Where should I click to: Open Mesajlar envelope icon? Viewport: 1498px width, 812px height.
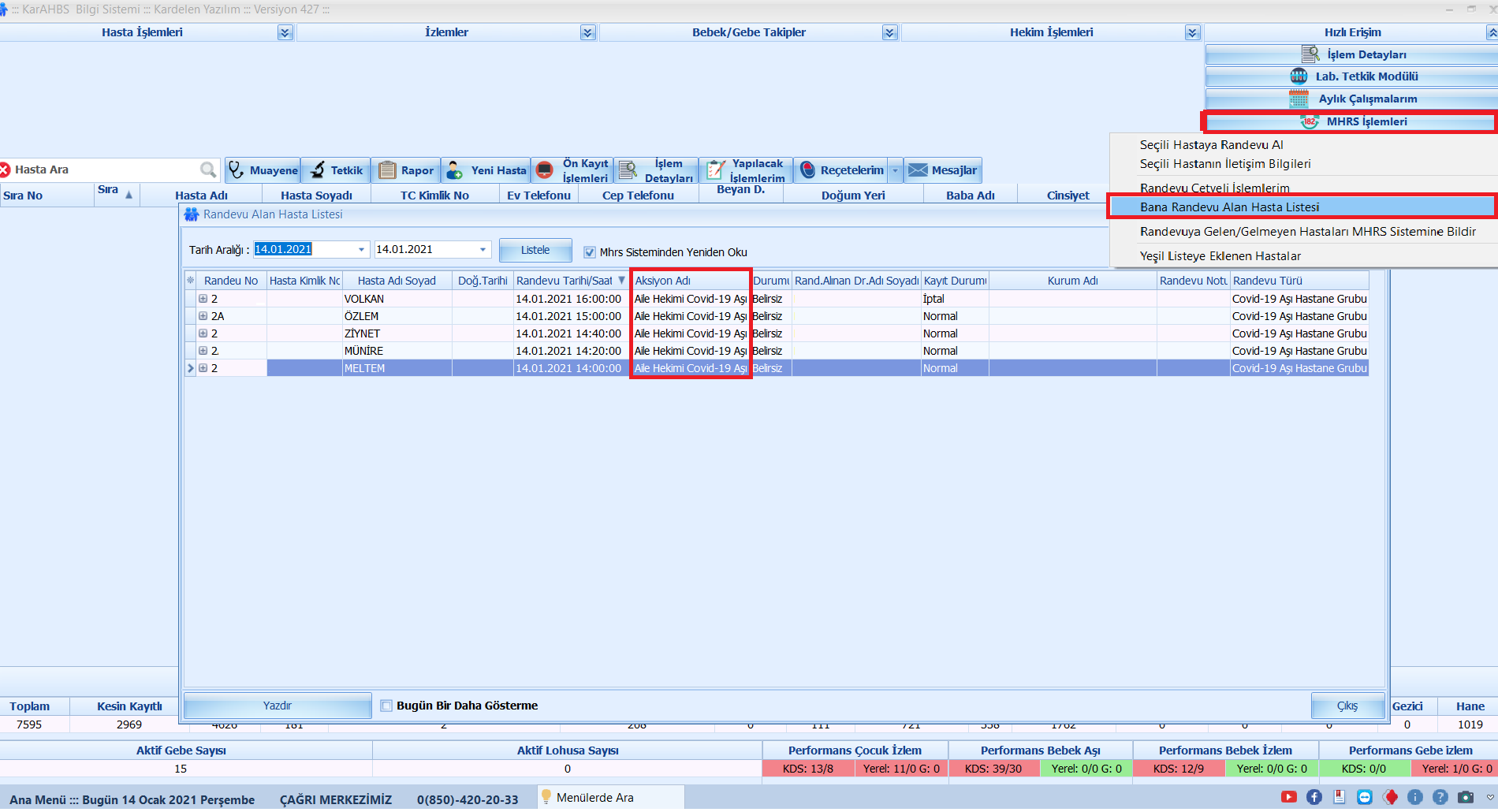[x=918, y=170]
